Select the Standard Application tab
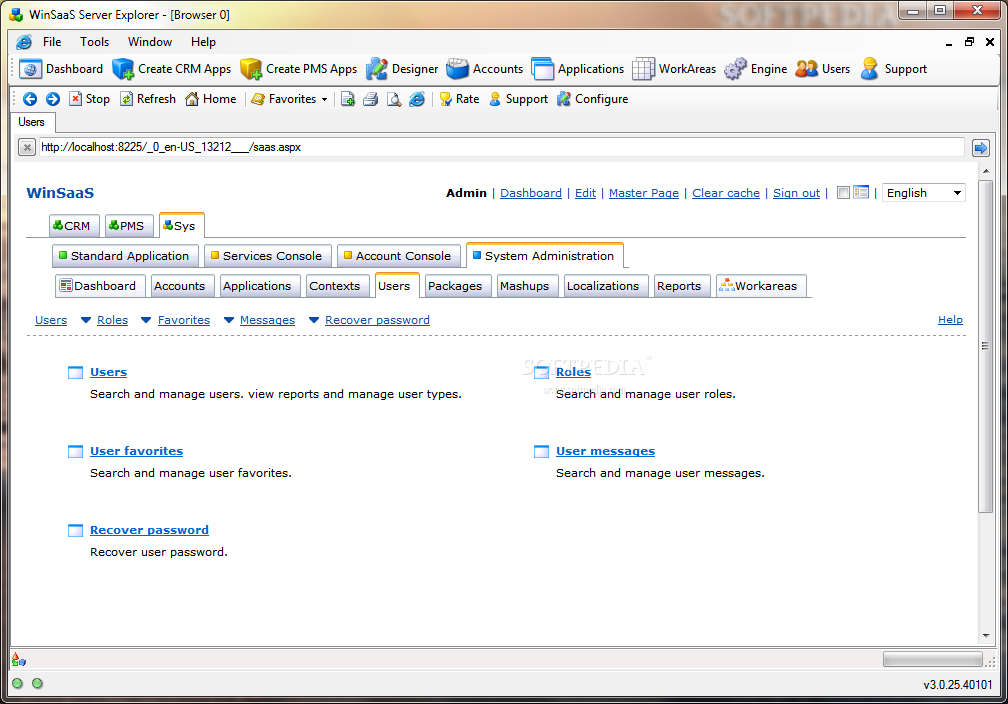The width and height of the screenshot is (1008, 704). pos(125,256)
